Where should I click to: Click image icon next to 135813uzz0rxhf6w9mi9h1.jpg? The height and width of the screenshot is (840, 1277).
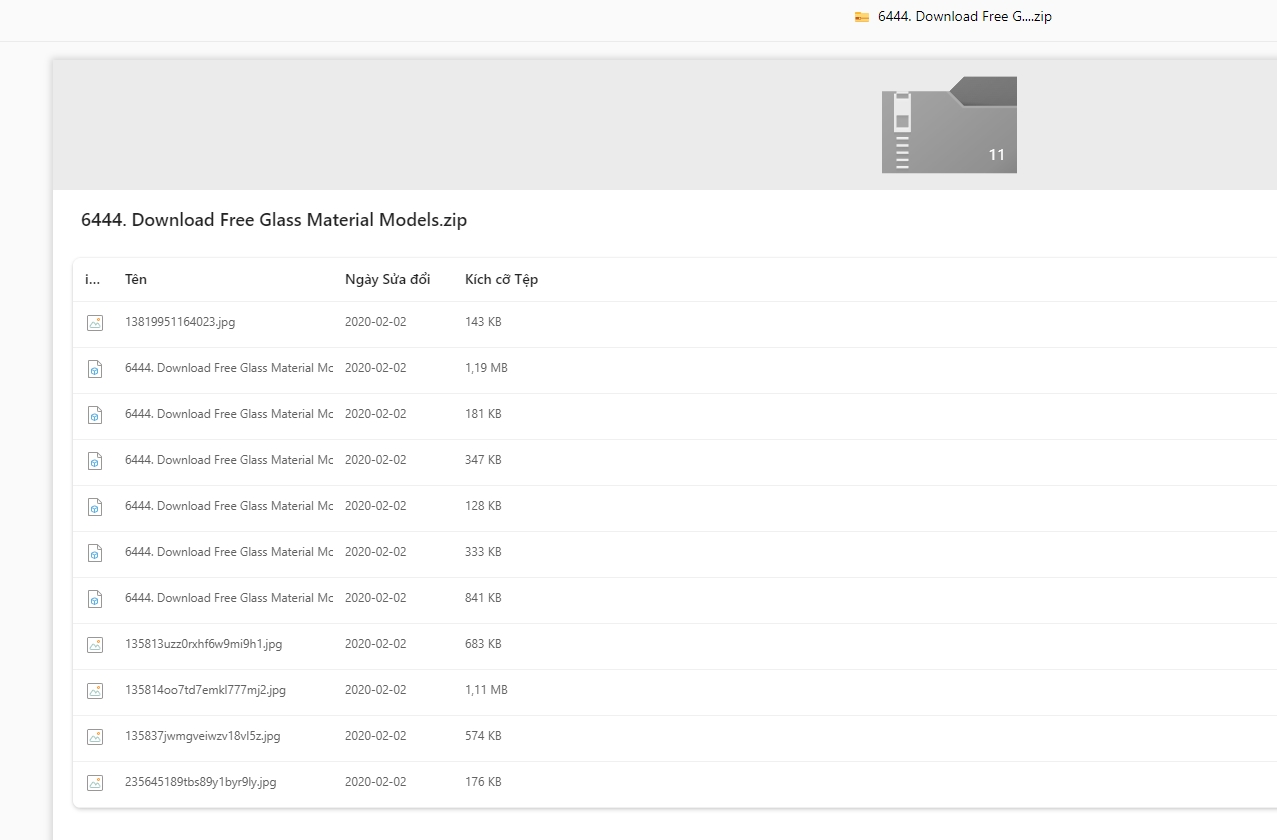tap(95, 645)
